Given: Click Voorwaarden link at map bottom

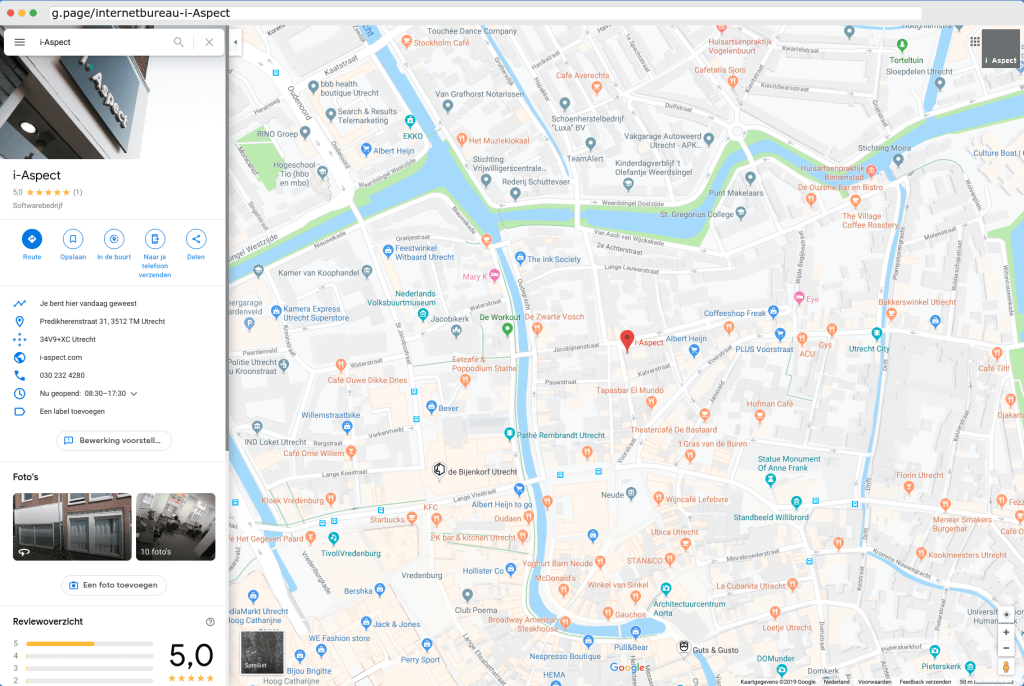Looking at the screenshot, I should click(874, 681).
